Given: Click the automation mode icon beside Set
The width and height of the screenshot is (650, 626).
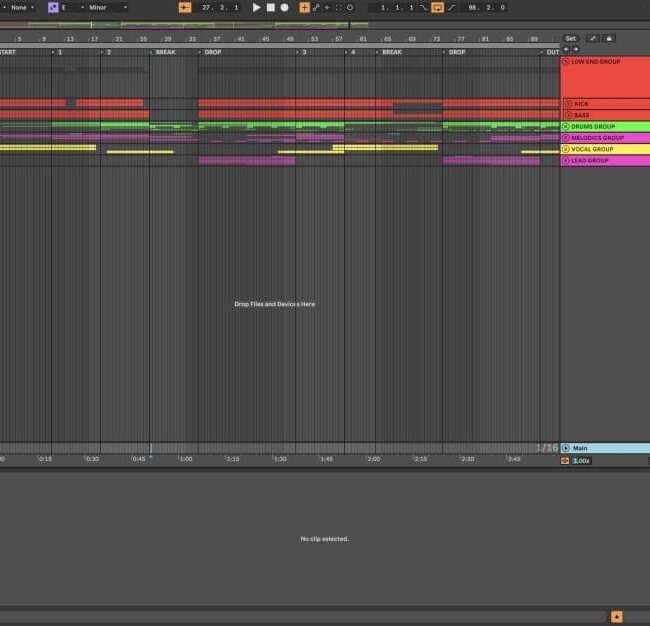Looking at the screenshot, I should point(592,38).
